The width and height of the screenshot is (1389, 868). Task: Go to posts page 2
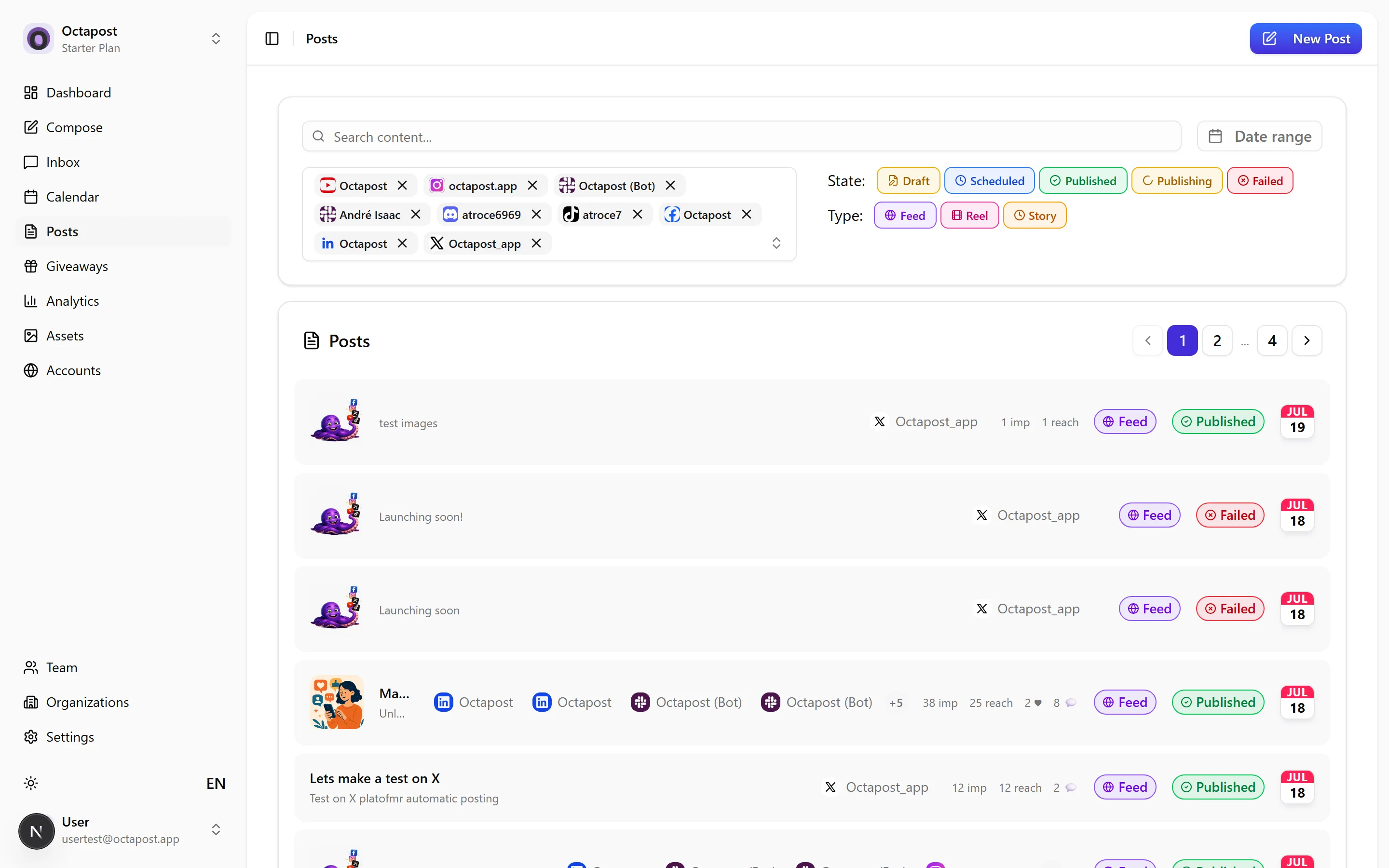pos(1217,340)
